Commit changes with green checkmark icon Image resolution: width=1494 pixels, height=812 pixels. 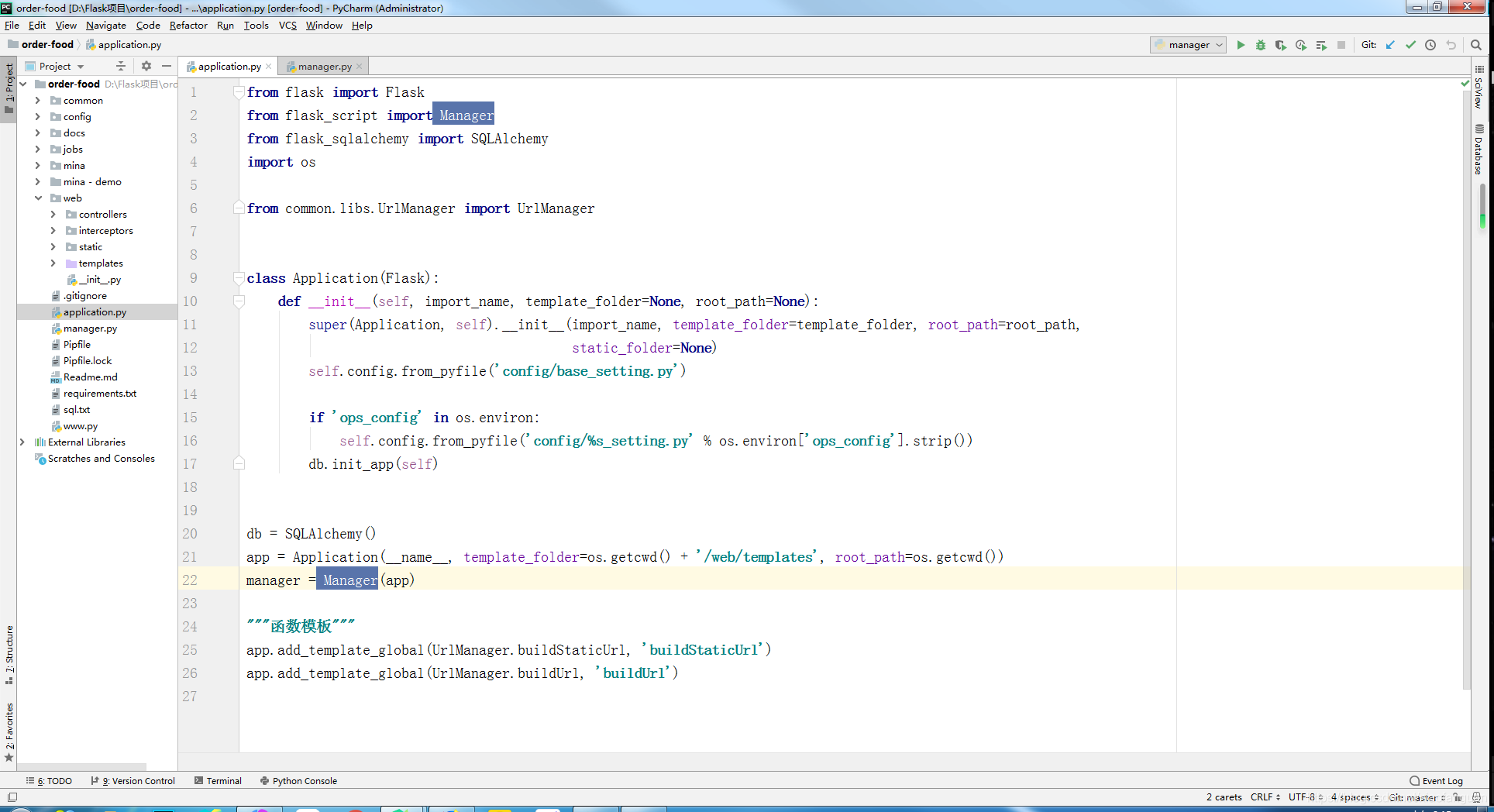(1410, 45)
